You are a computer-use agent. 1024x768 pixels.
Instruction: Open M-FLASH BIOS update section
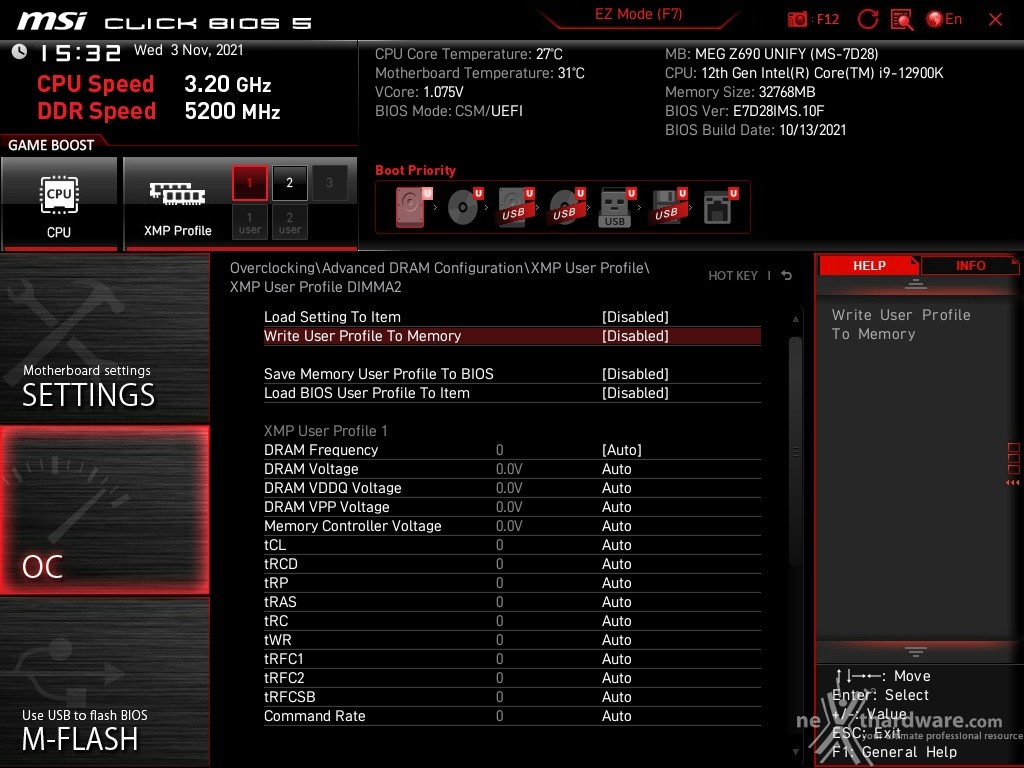point(104,682)
